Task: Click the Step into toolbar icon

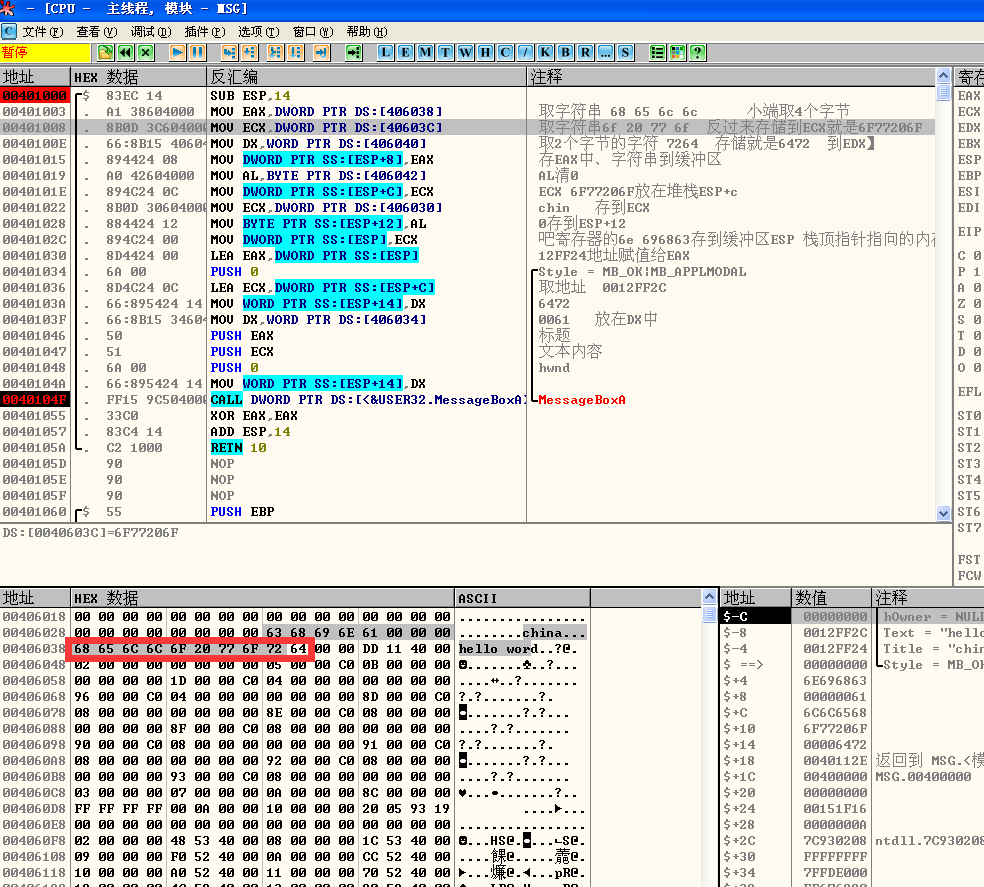Action: click(230, 53)
